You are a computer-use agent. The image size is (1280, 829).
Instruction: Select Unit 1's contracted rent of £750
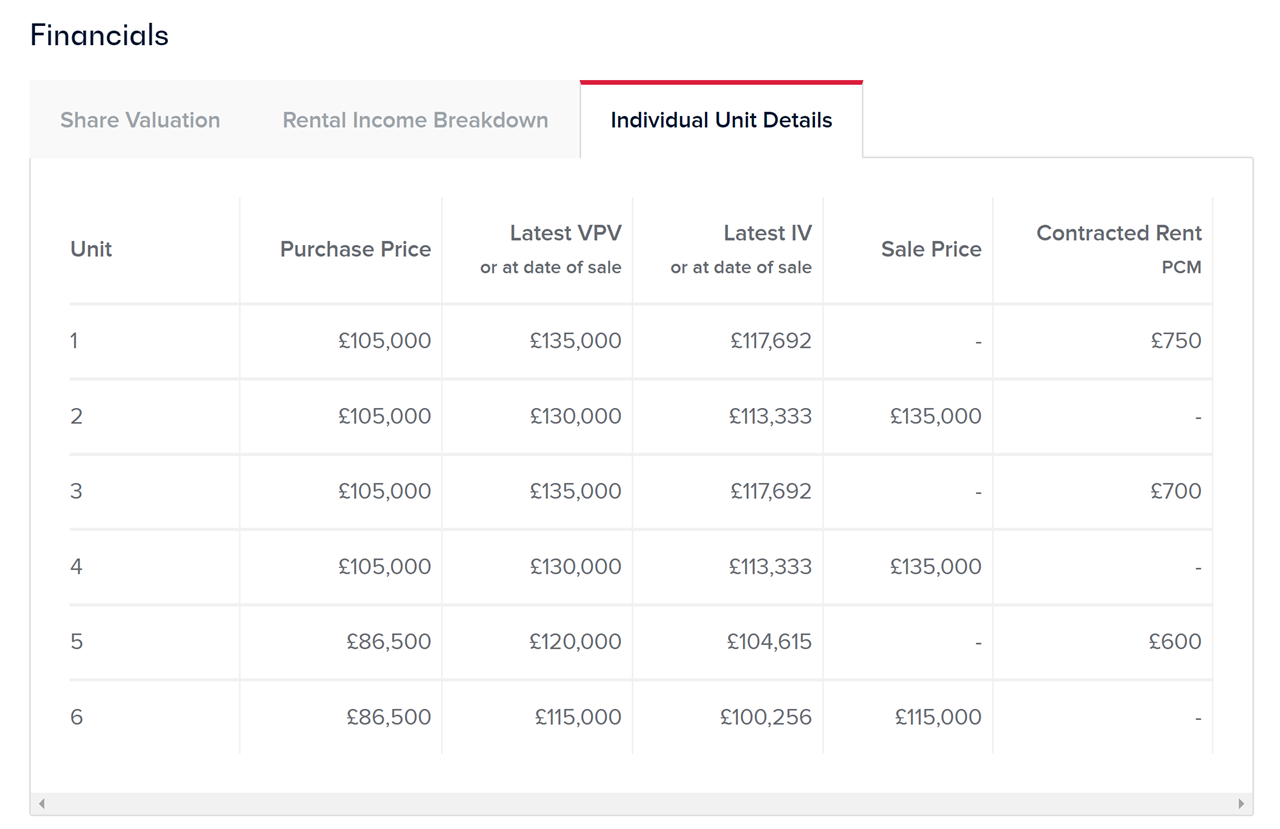pos(1176,341)
